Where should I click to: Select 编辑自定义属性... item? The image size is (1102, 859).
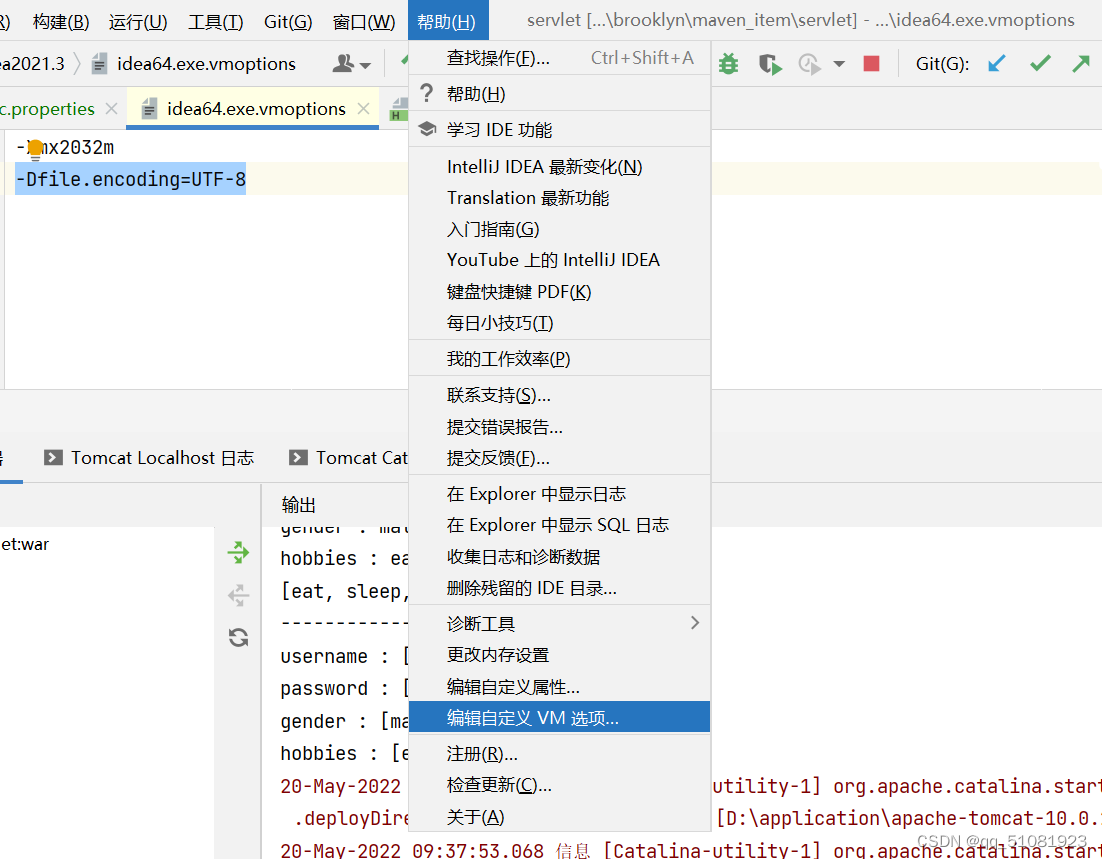tap(559, 686)
